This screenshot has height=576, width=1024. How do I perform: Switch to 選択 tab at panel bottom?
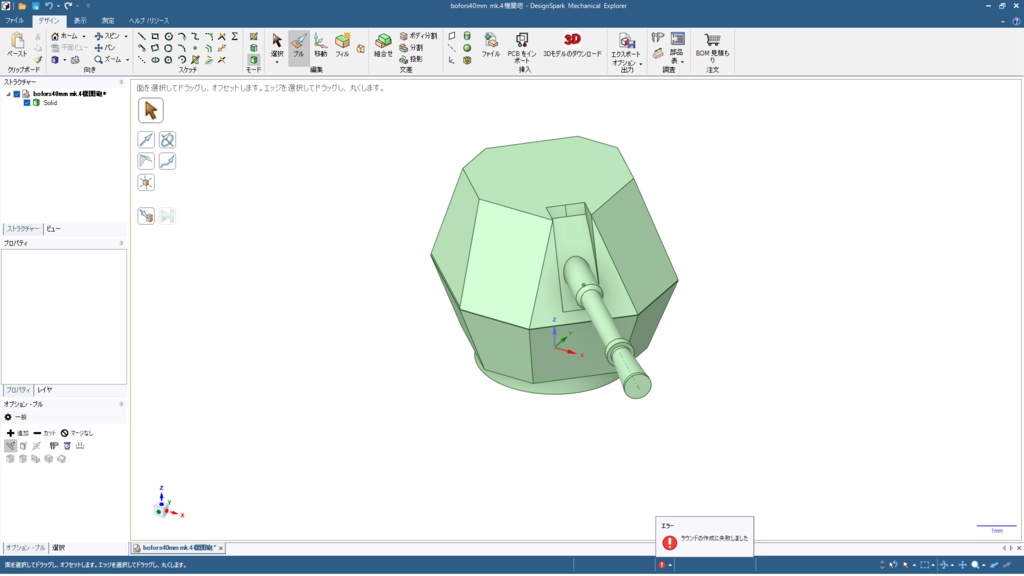[x=59, y=548]
